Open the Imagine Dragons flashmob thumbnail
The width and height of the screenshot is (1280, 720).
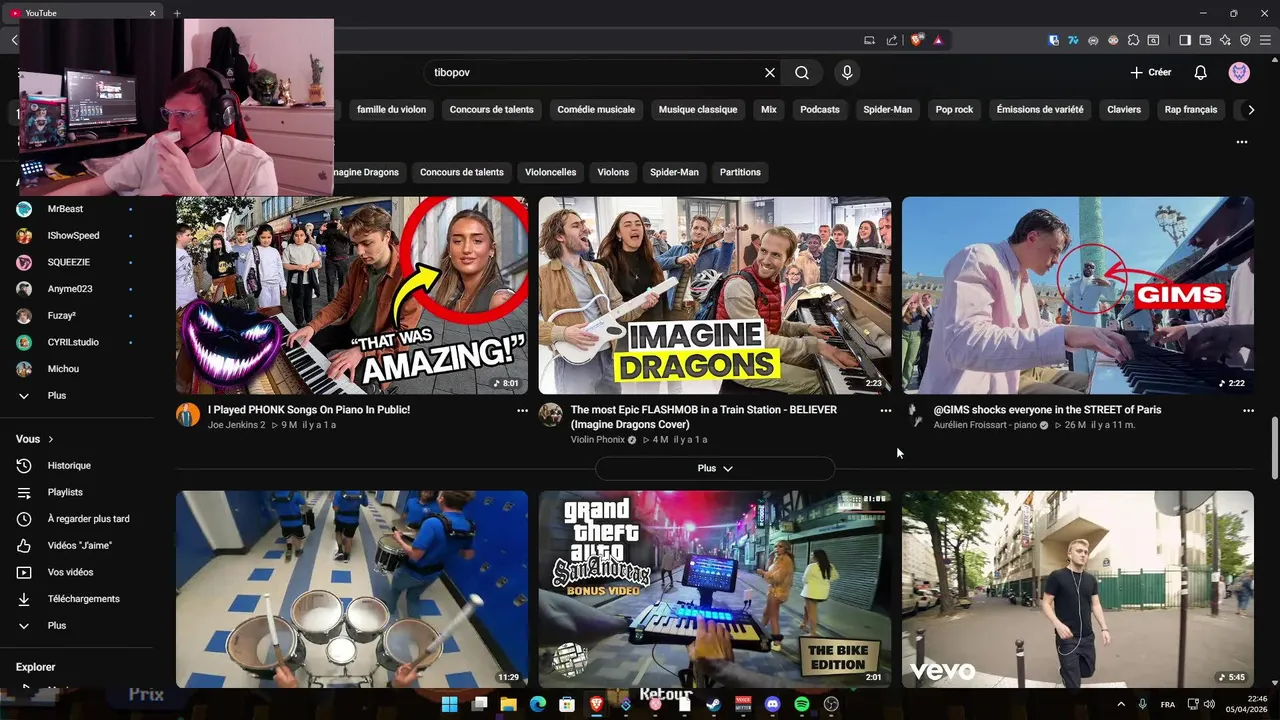[715, 295]
